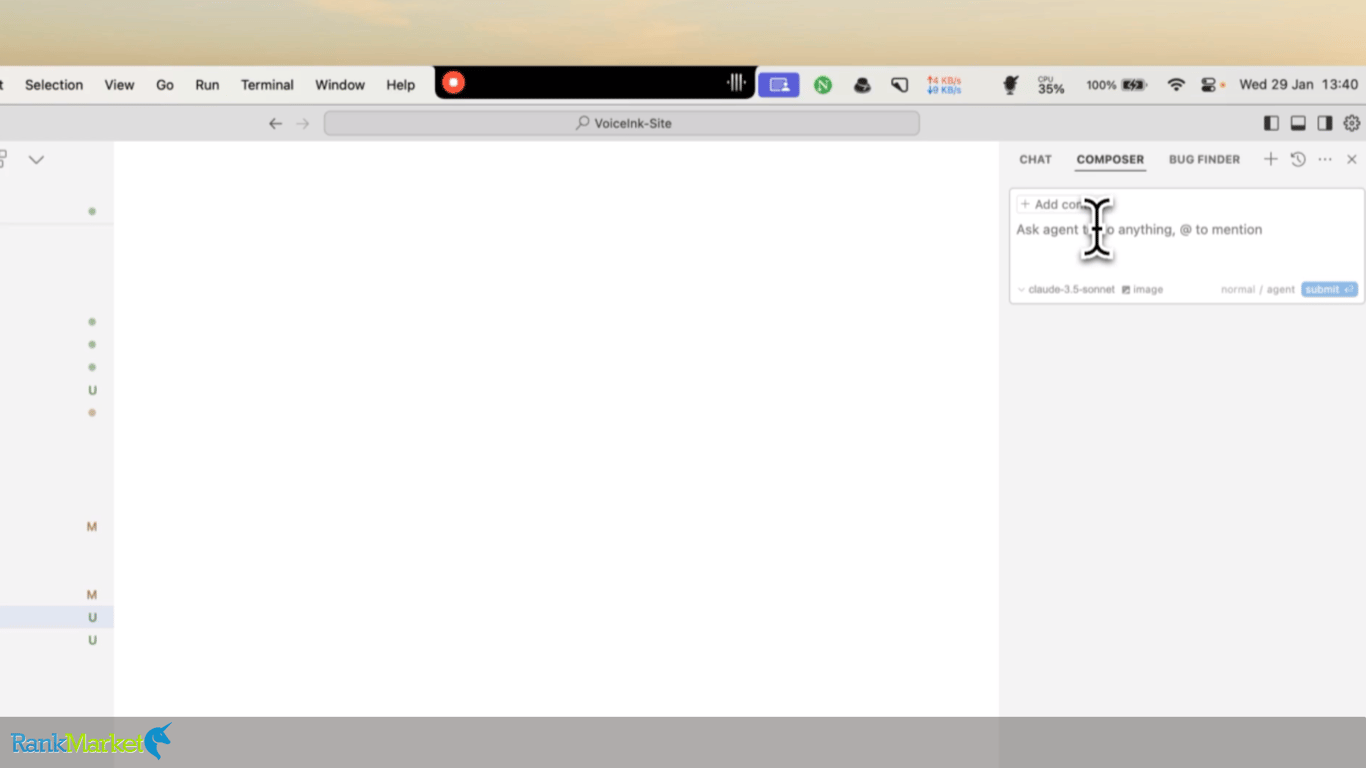
Task: Click the audio waveform icon in the recording bar
Action: click(x=736, y=84)
